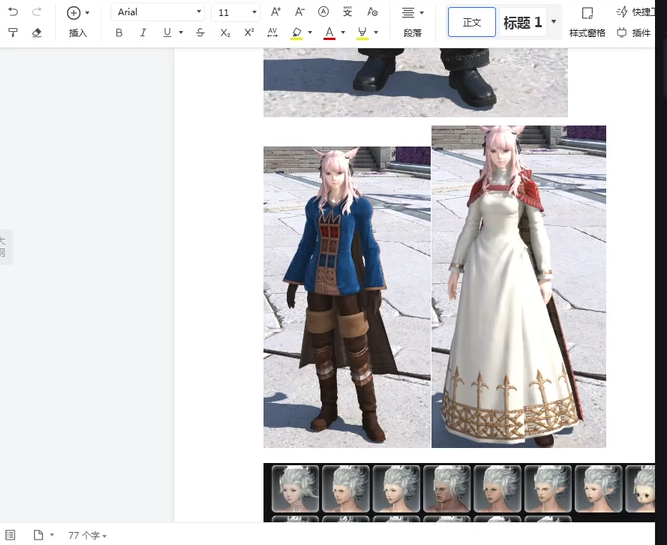This screenshot has height=545, width=667.
Task: Open character spacing AV icon
Action: tap(272, 32)
